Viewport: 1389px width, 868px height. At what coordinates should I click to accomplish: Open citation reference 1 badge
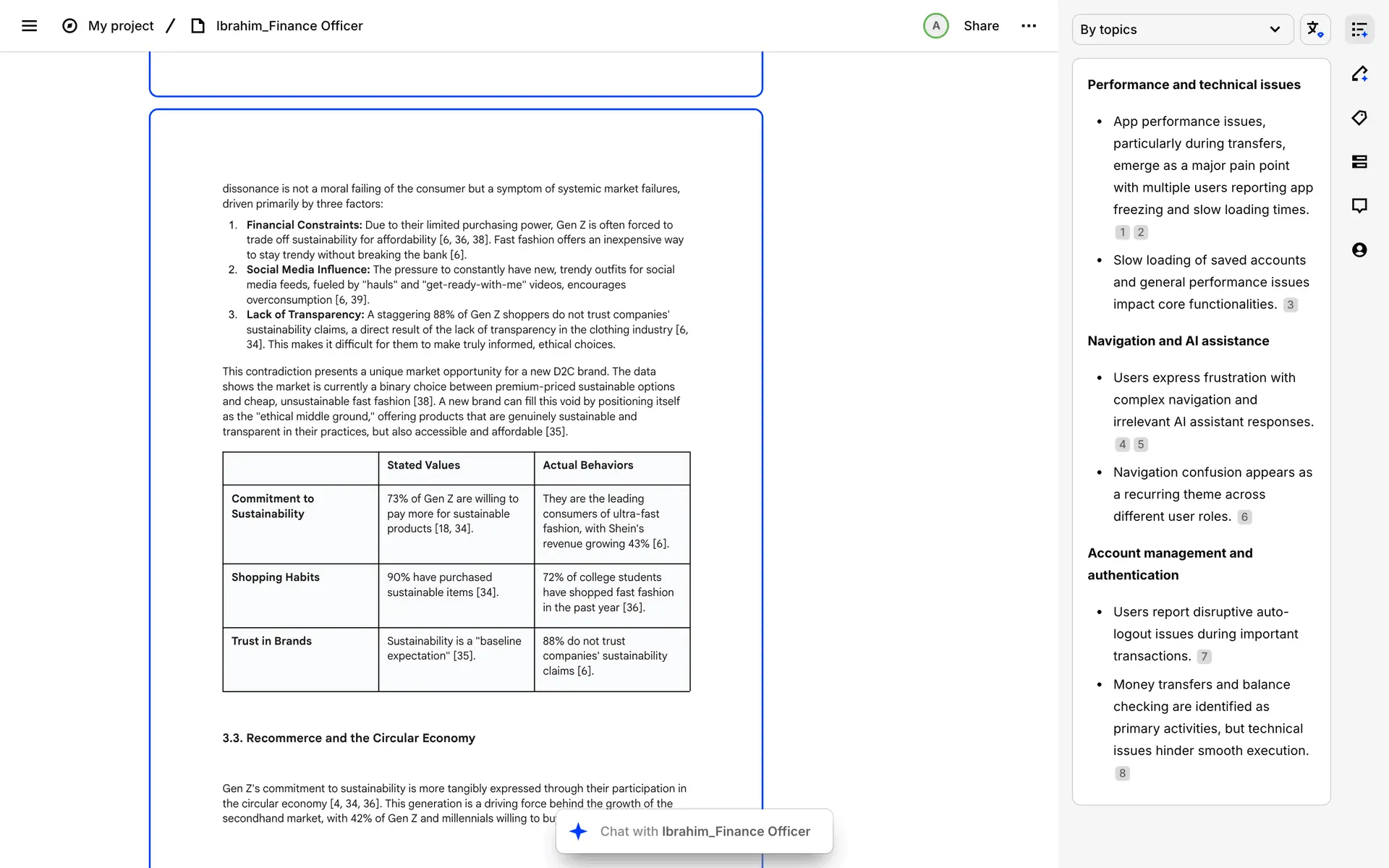(x=1122, y=232)
